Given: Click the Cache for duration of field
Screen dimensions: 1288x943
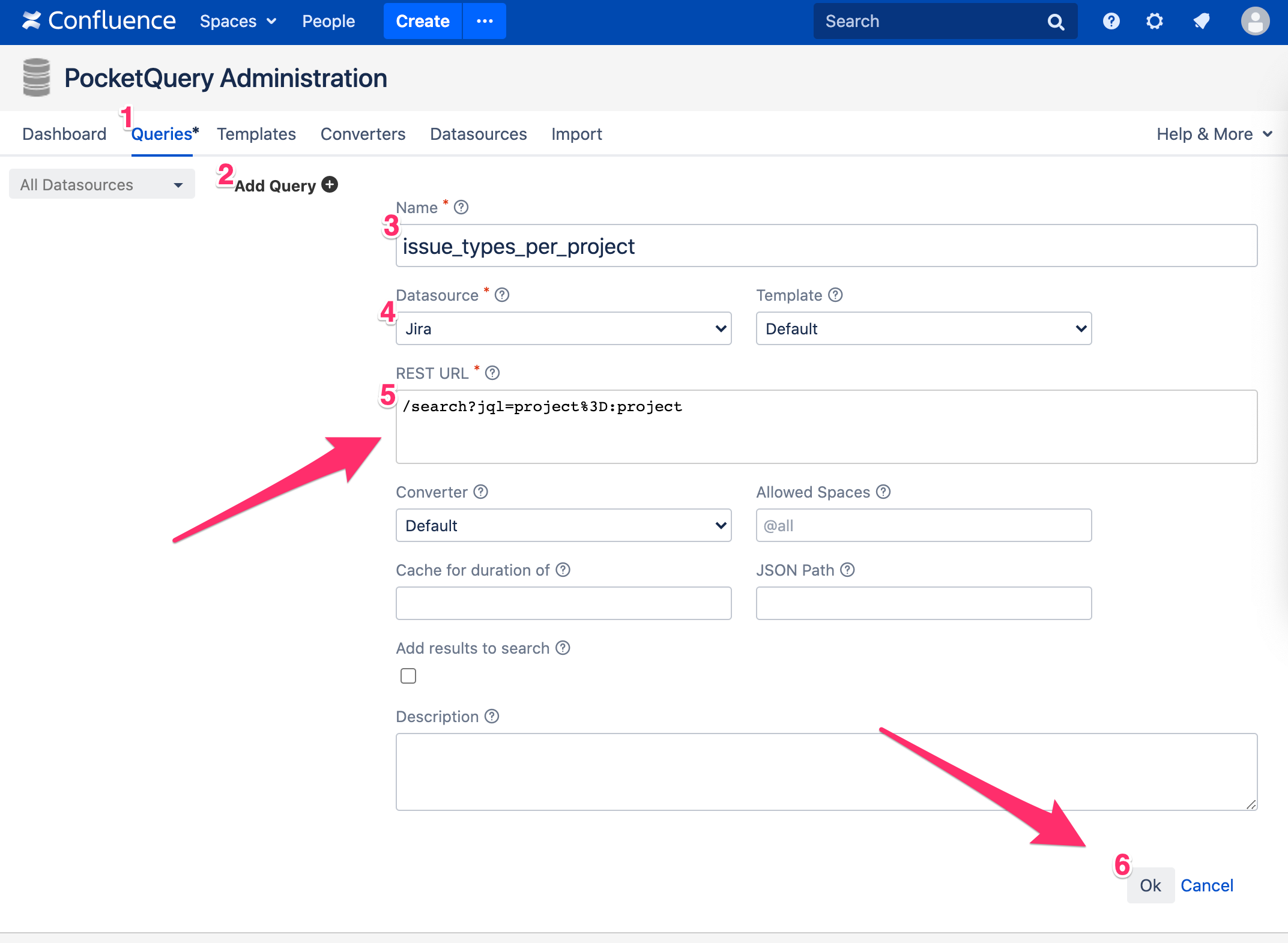Looking at the screenshot, I should click(563, 603).
